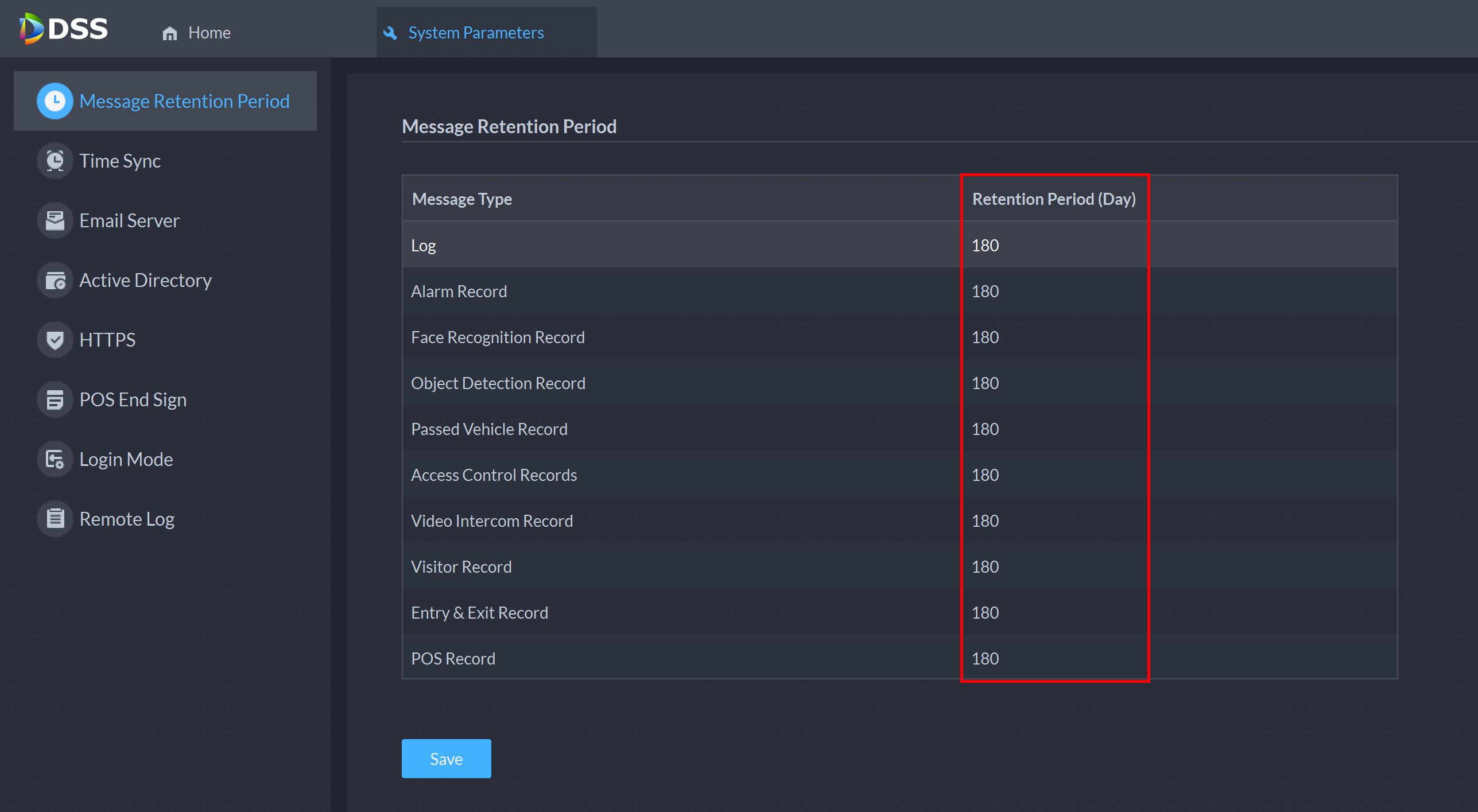Edit the Log retention period value
The height and width of the screenshot is (812, 1478).
[985, 246]
